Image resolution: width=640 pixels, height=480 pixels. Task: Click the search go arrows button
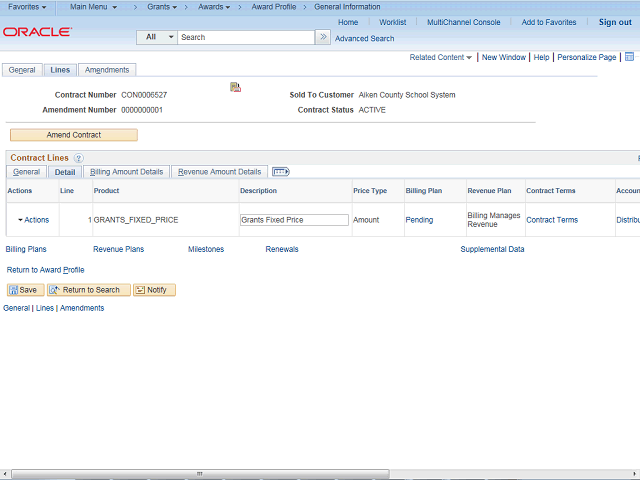[323, 37]
